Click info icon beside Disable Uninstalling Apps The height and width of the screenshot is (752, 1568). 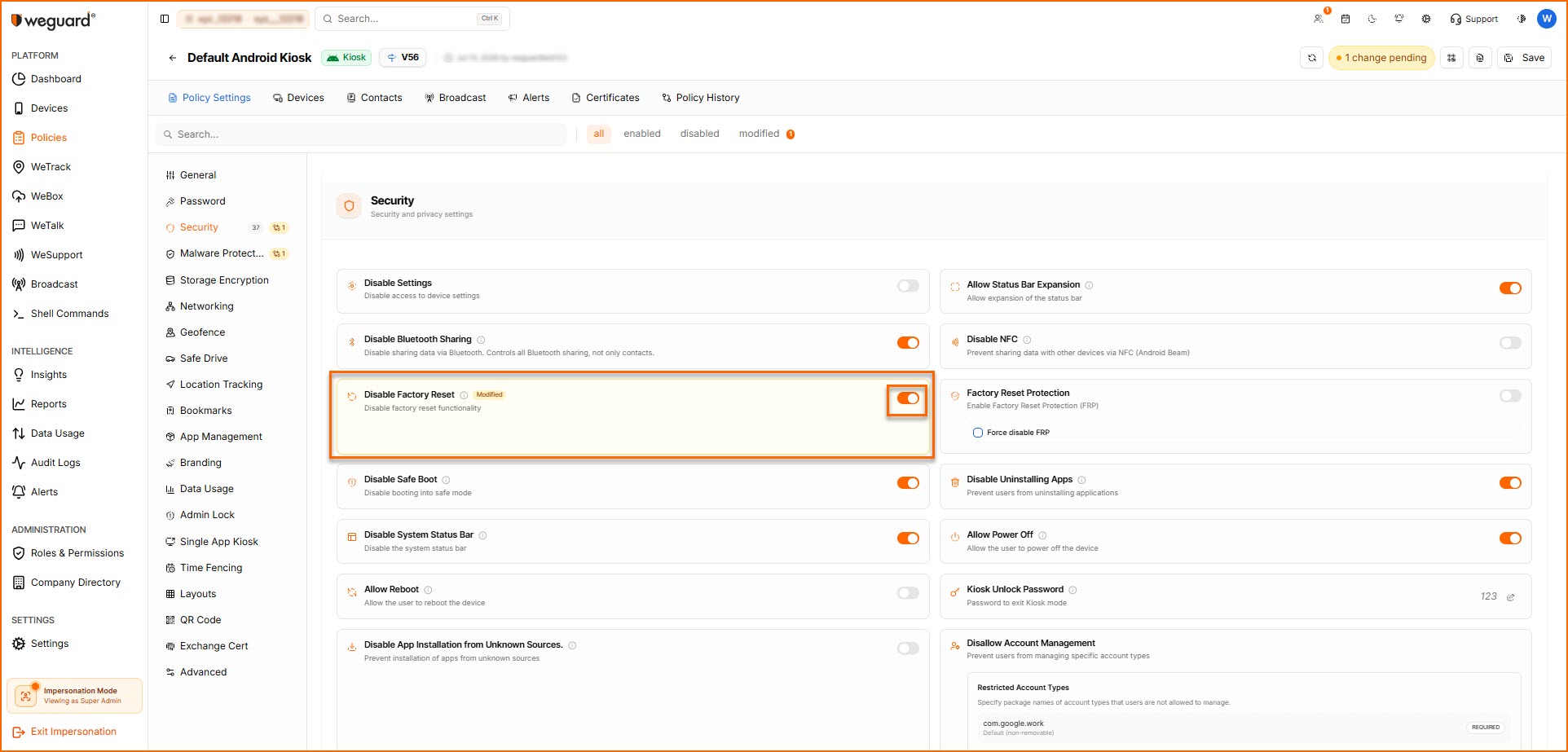tap(1081, 480)
